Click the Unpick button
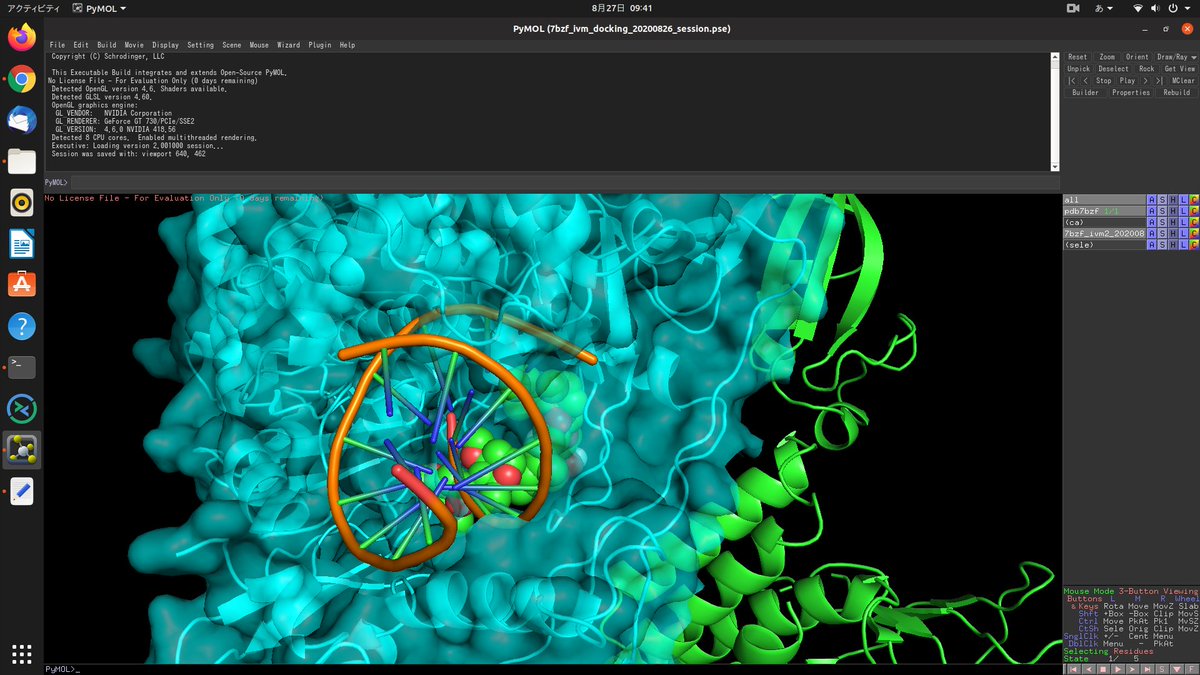This screenshot has width=1200, height=675. (x=1078, y=69)
